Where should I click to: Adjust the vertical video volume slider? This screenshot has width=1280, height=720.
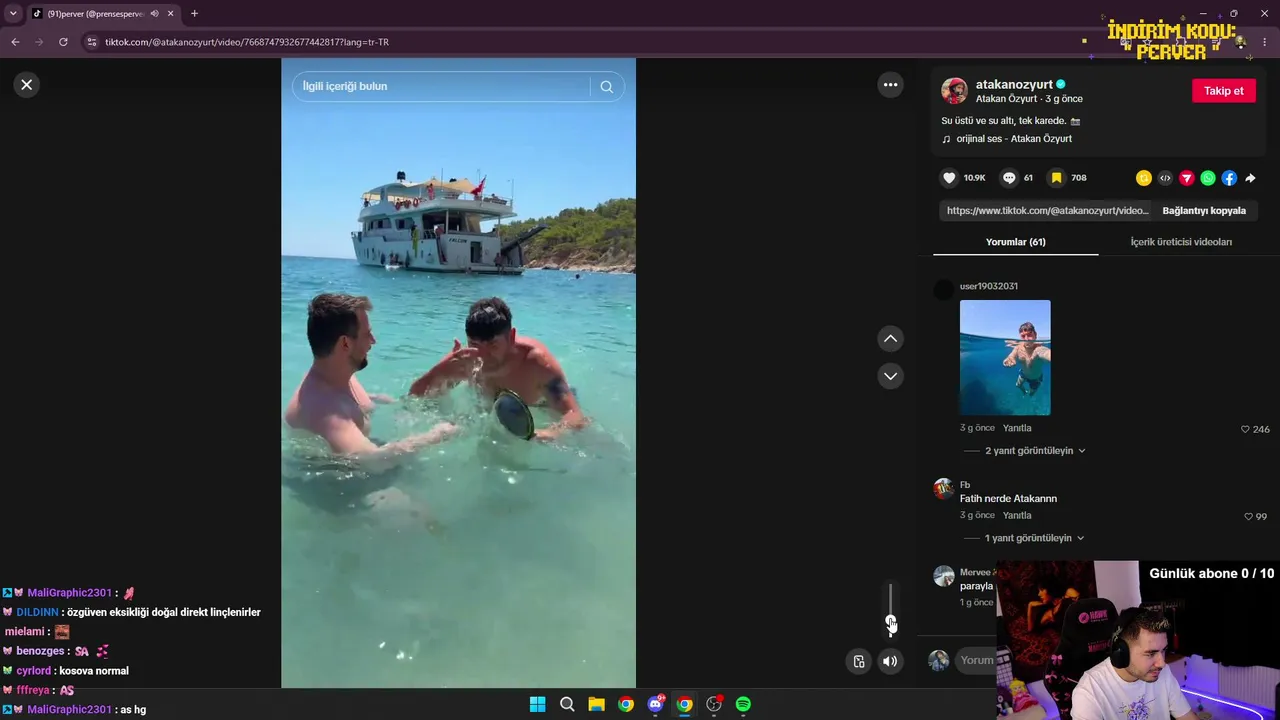[890, 610]
